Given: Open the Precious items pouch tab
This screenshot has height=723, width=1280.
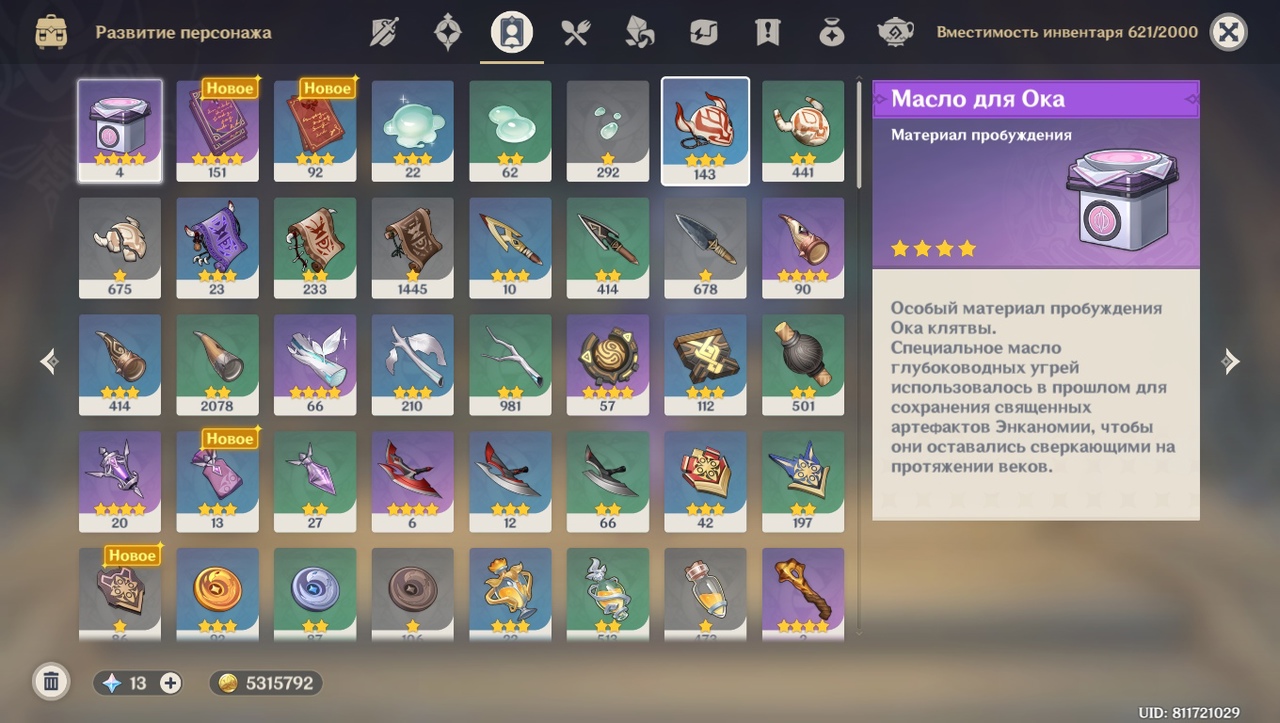Looking at the screenshot, I should (x=832, y=32).
